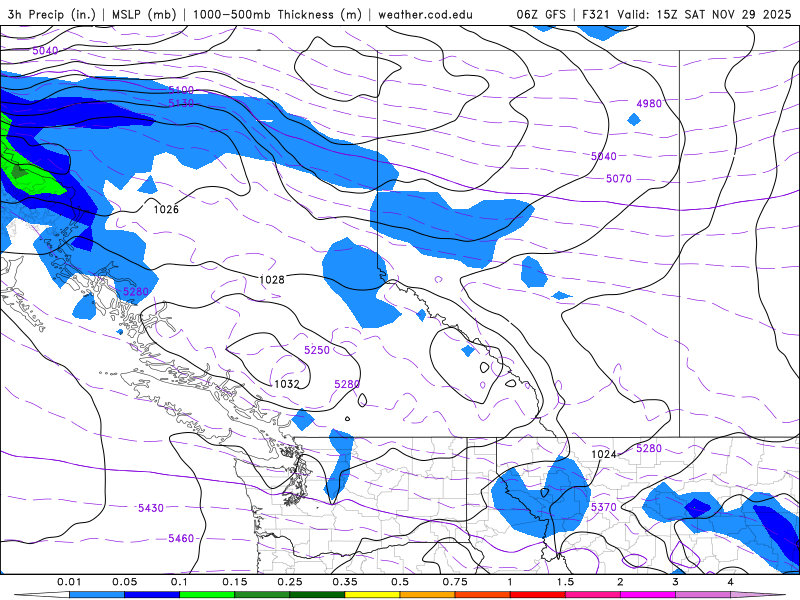Click the 0.35 legend value

(345, 582)
